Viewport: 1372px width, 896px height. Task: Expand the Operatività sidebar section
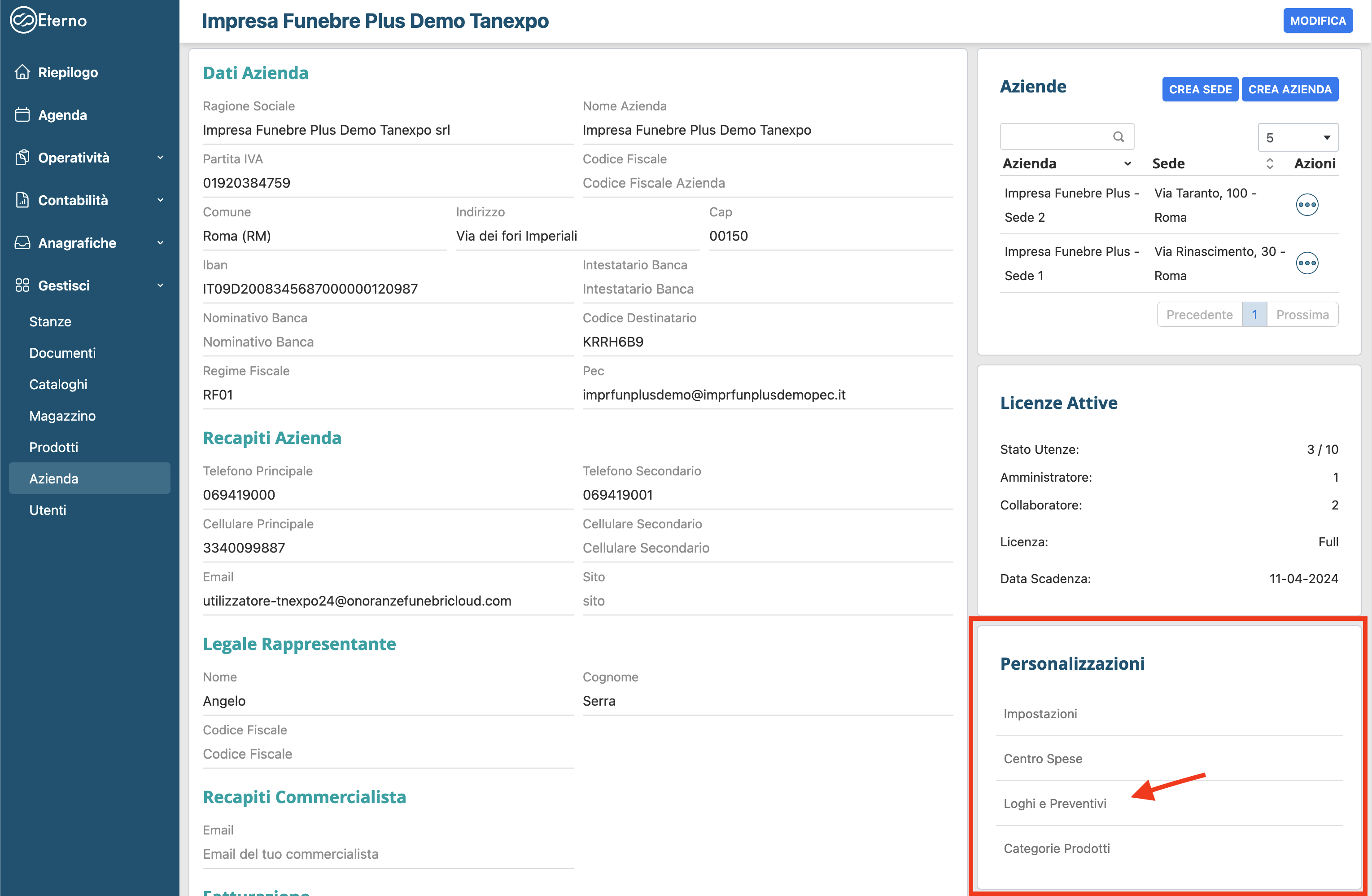tap(160, 158)
